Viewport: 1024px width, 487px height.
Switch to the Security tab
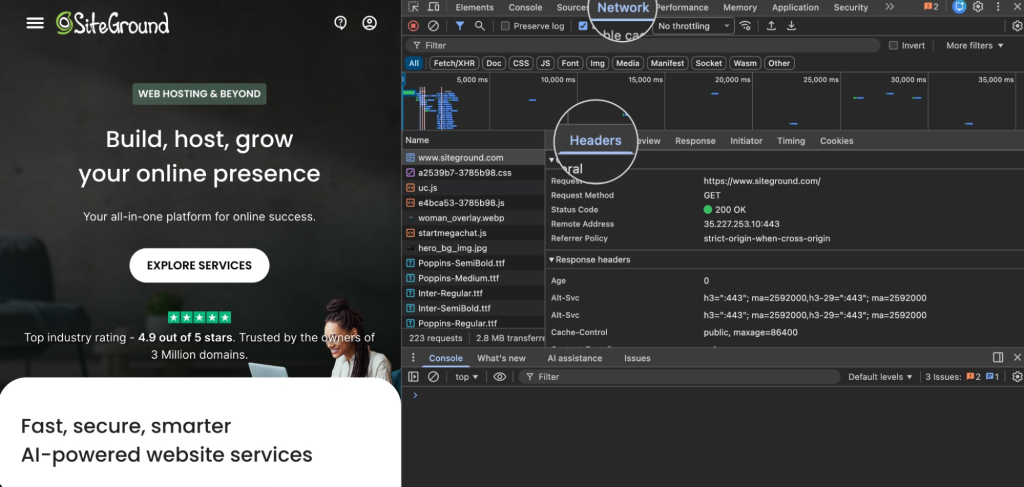click(851, 8)
